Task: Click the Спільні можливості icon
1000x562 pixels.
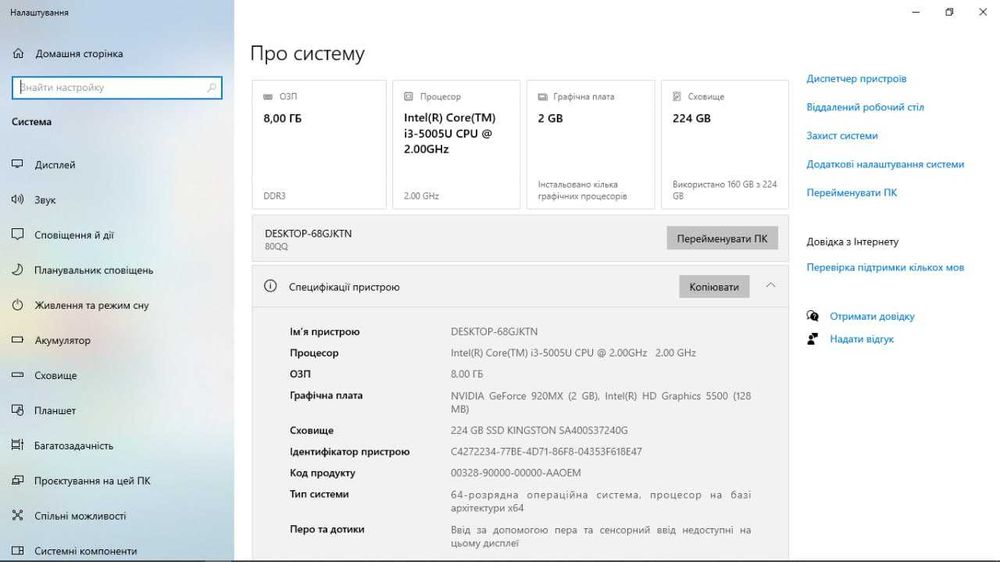Action: point(18,515)
